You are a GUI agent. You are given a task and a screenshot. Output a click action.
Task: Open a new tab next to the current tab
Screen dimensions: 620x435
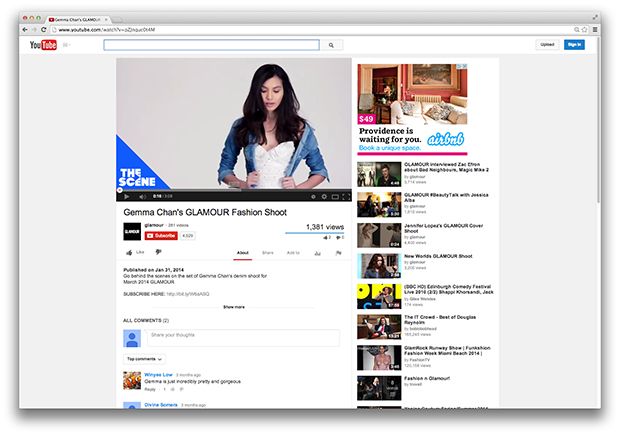coord(118,19)
